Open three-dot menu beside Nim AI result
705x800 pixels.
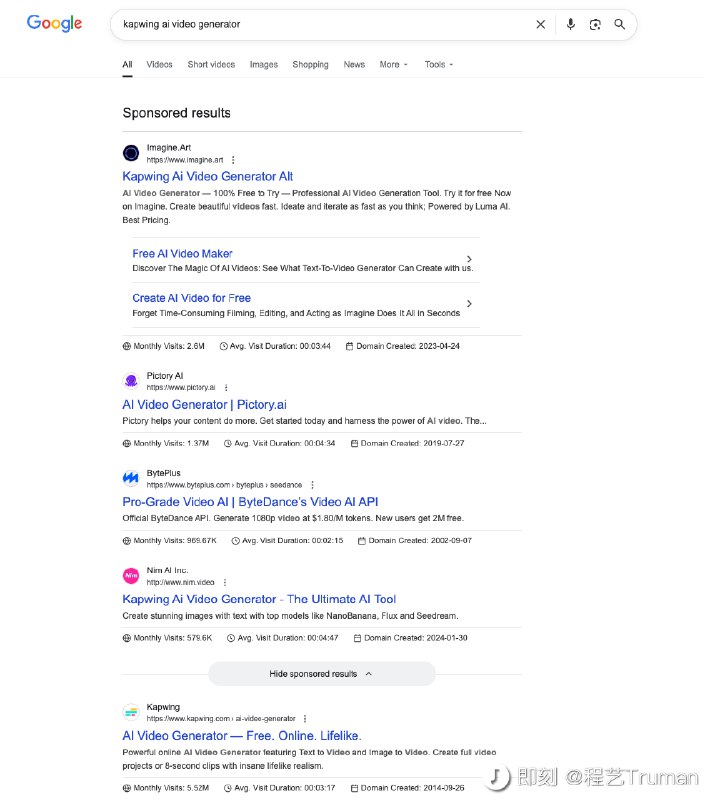click(225, 582)
